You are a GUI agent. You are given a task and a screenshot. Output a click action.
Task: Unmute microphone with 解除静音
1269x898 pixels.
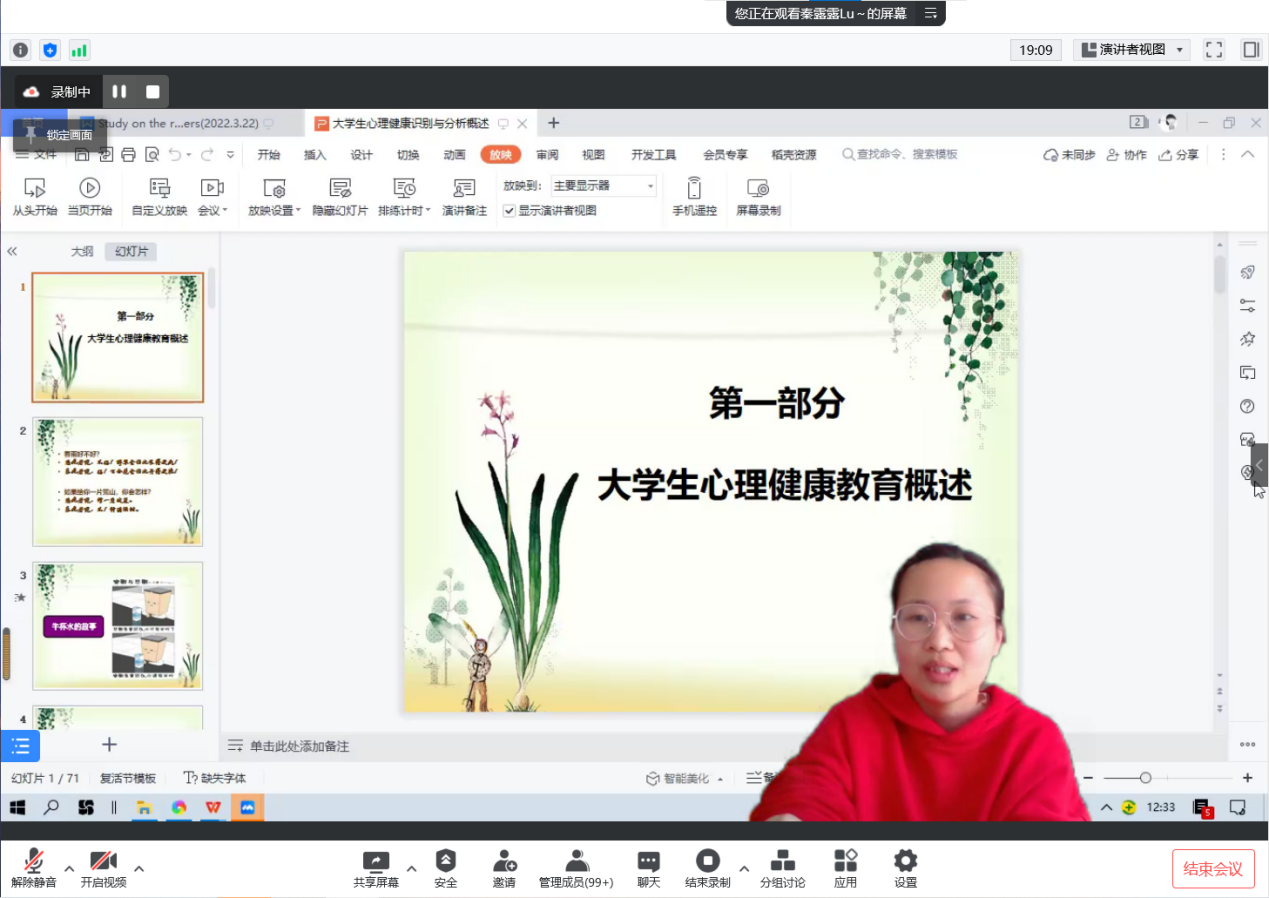(x=34, y=861)
